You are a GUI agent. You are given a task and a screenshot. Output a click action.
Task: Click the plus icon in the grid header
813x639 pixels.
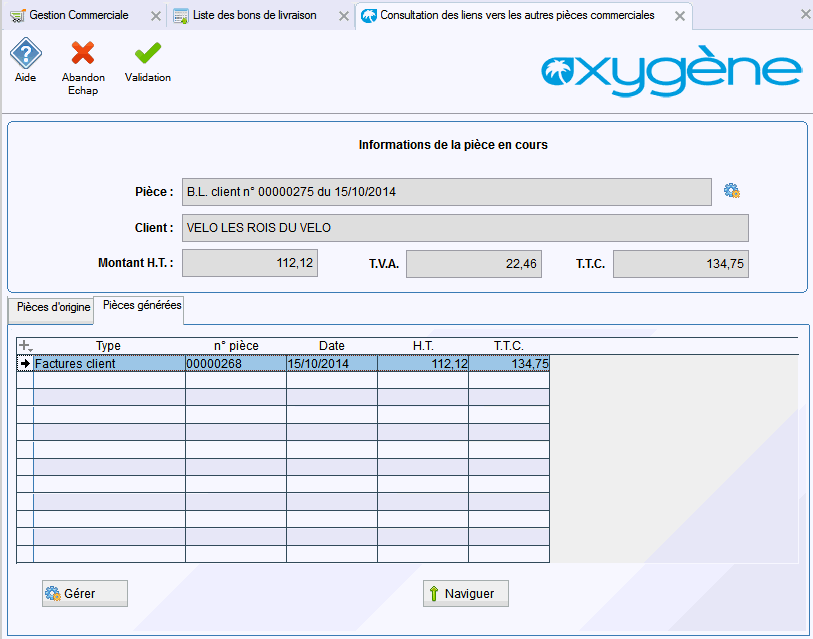tap(25, 345)
